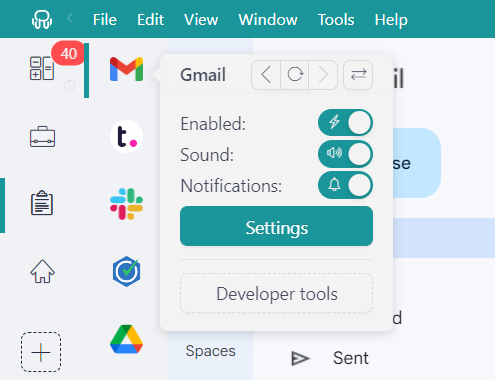This screenshot has width=495, height=380.
Task: Open the File menu
Action: click(x=105, y=20)
